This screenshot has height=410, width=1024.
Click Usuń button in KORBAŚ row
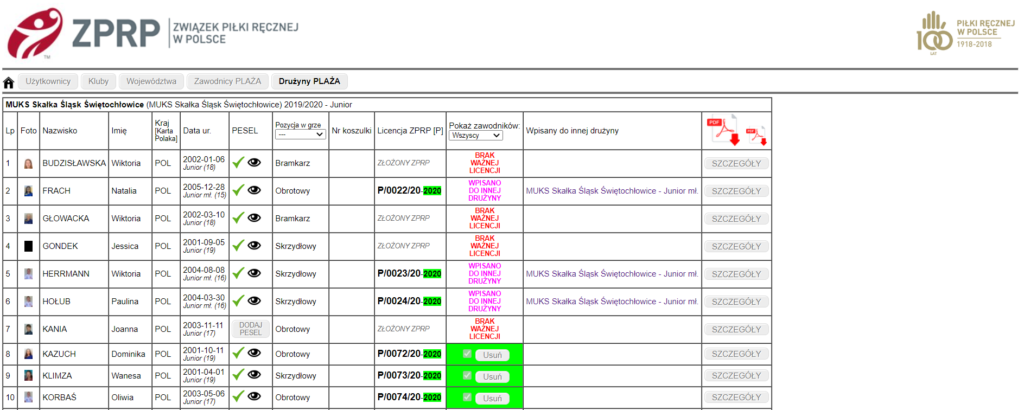(x=492, y=398)
